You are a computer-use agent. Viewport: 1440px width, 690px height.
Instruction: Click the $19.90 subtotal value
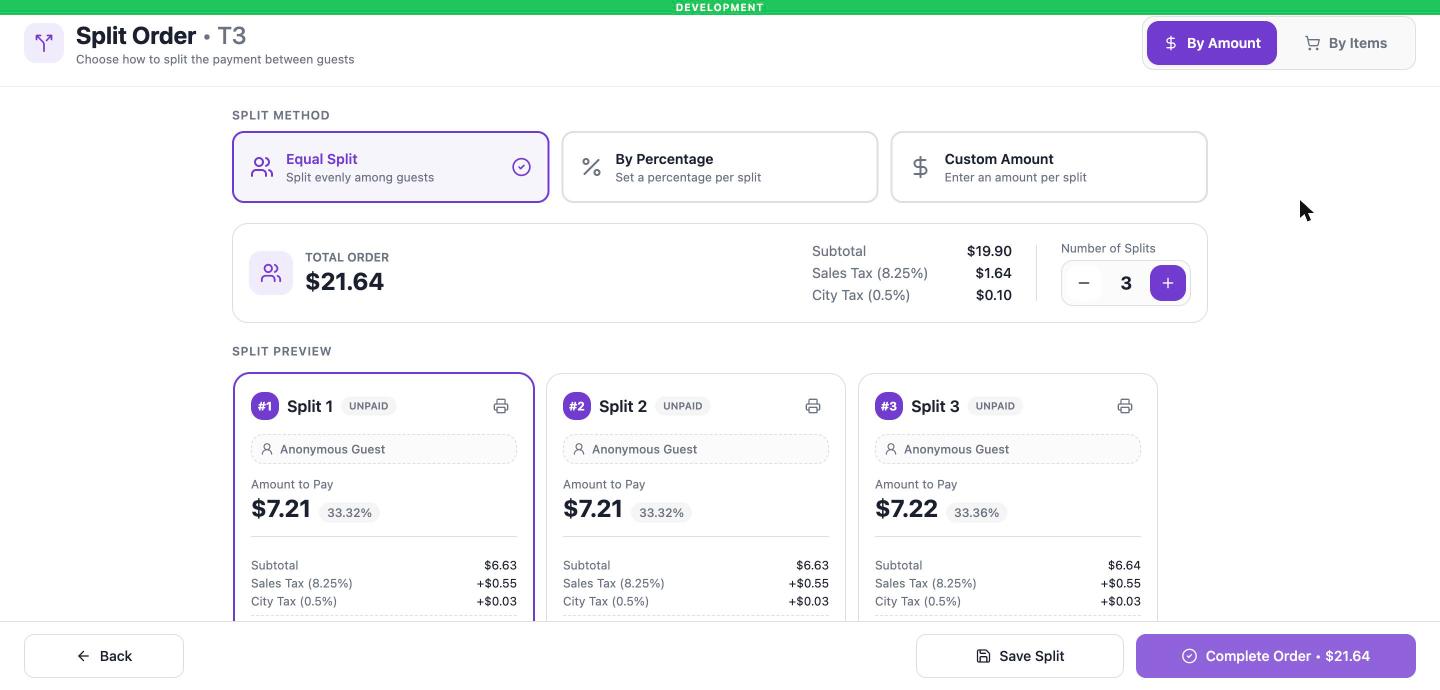click(989, 251)
